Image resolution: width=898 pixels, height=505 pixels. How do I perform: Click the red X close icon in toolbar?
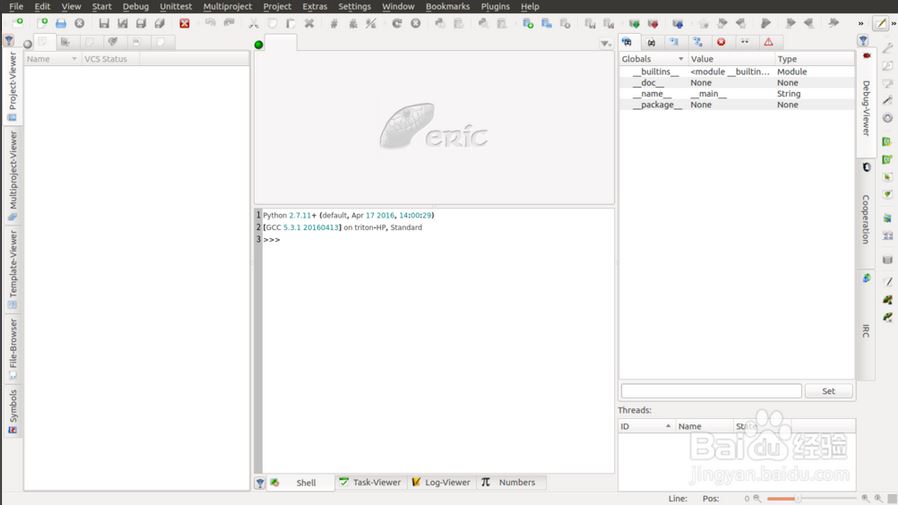coord(184,23)
